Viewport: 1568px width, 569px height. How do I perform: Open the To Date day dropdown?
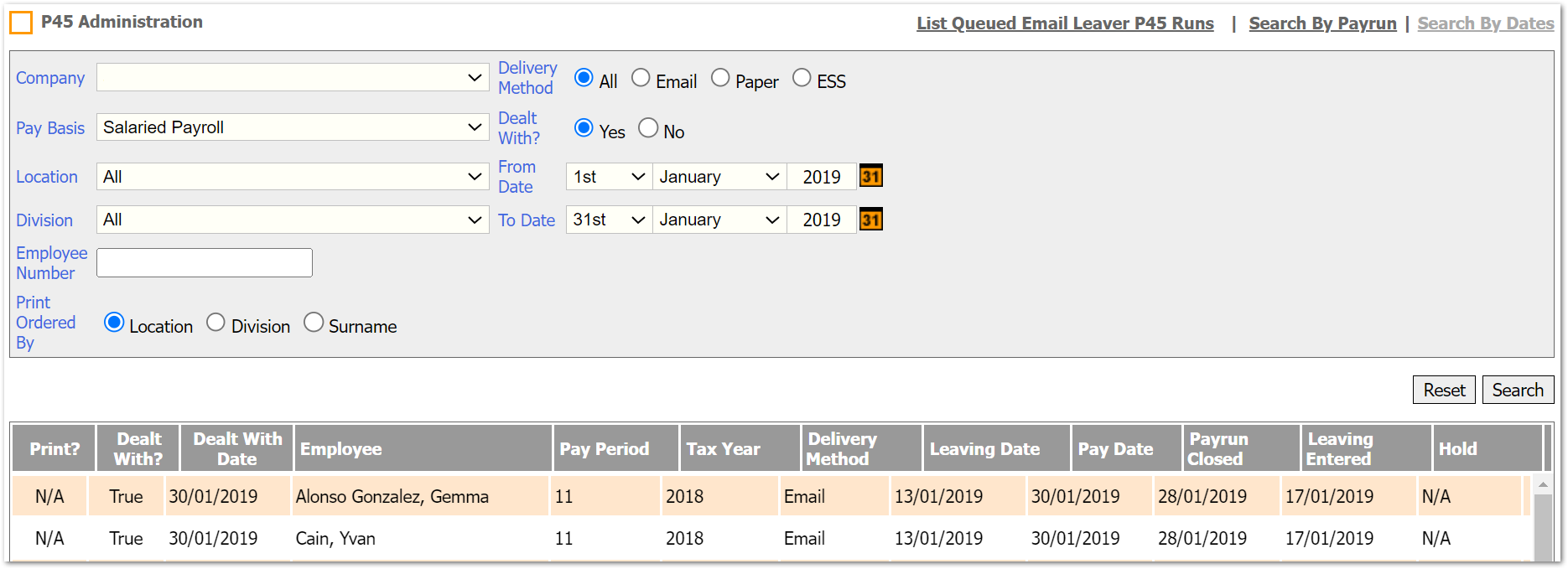609,220
